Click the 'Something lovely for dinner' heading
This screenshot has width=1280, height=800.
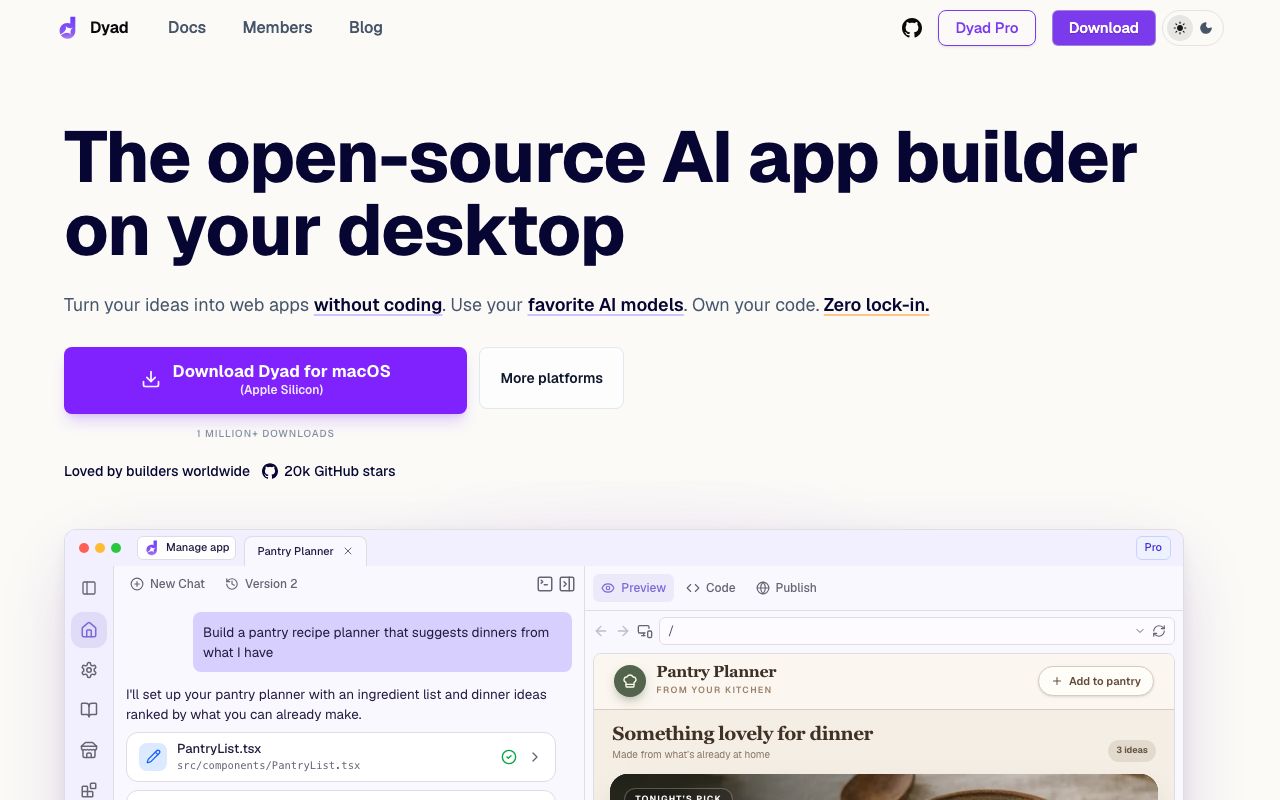[x=742, y=733]
